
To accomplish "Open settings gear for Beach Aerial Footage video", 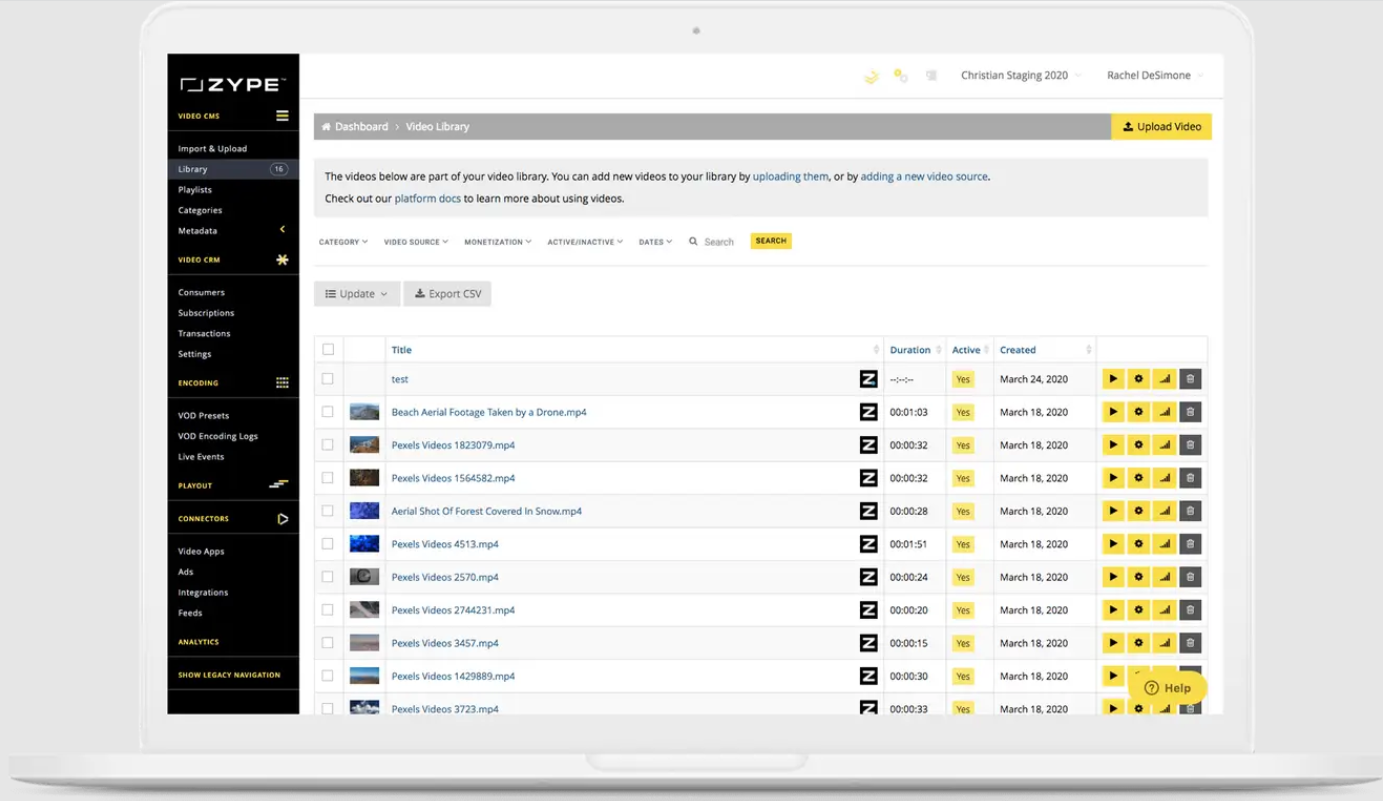I will pyautogui.click(x=1138, y=412).
